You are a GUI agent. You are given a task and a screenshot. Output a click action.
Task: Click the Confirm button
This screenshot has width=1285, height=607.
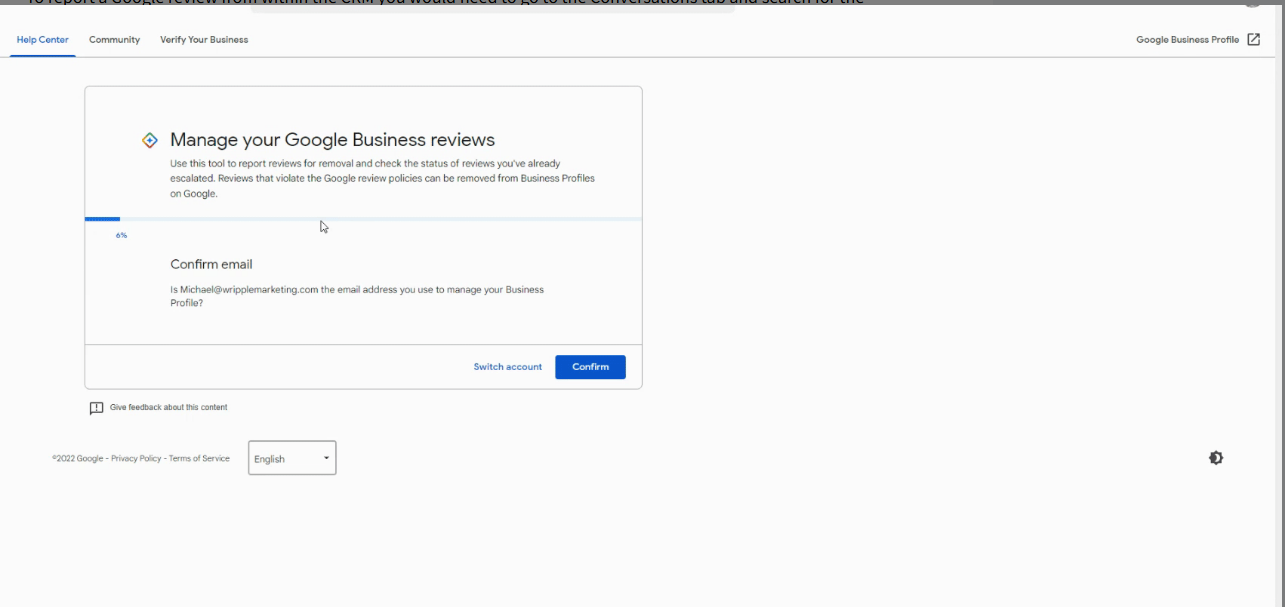pos(590,367)
